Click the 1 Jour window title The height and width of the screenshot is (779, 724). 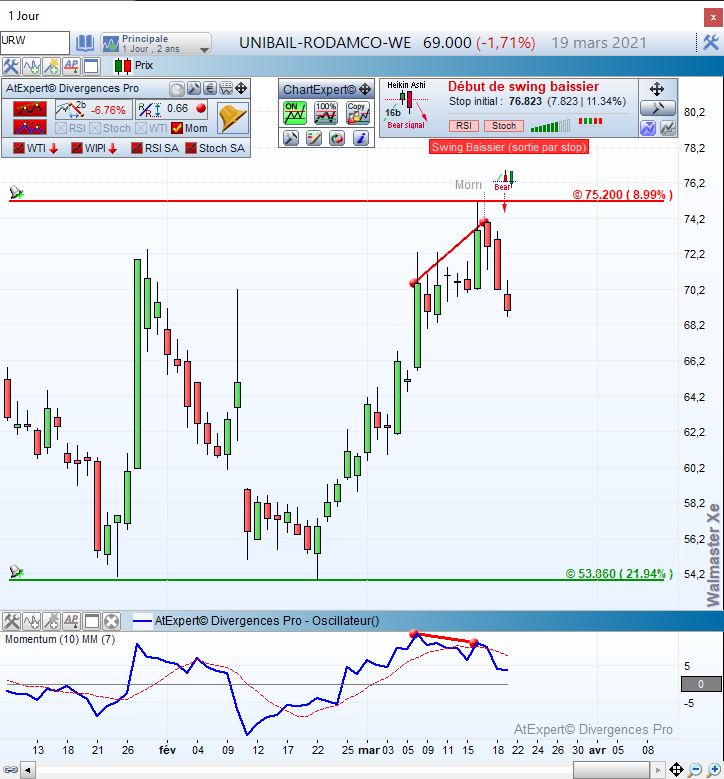pos(23,16)
